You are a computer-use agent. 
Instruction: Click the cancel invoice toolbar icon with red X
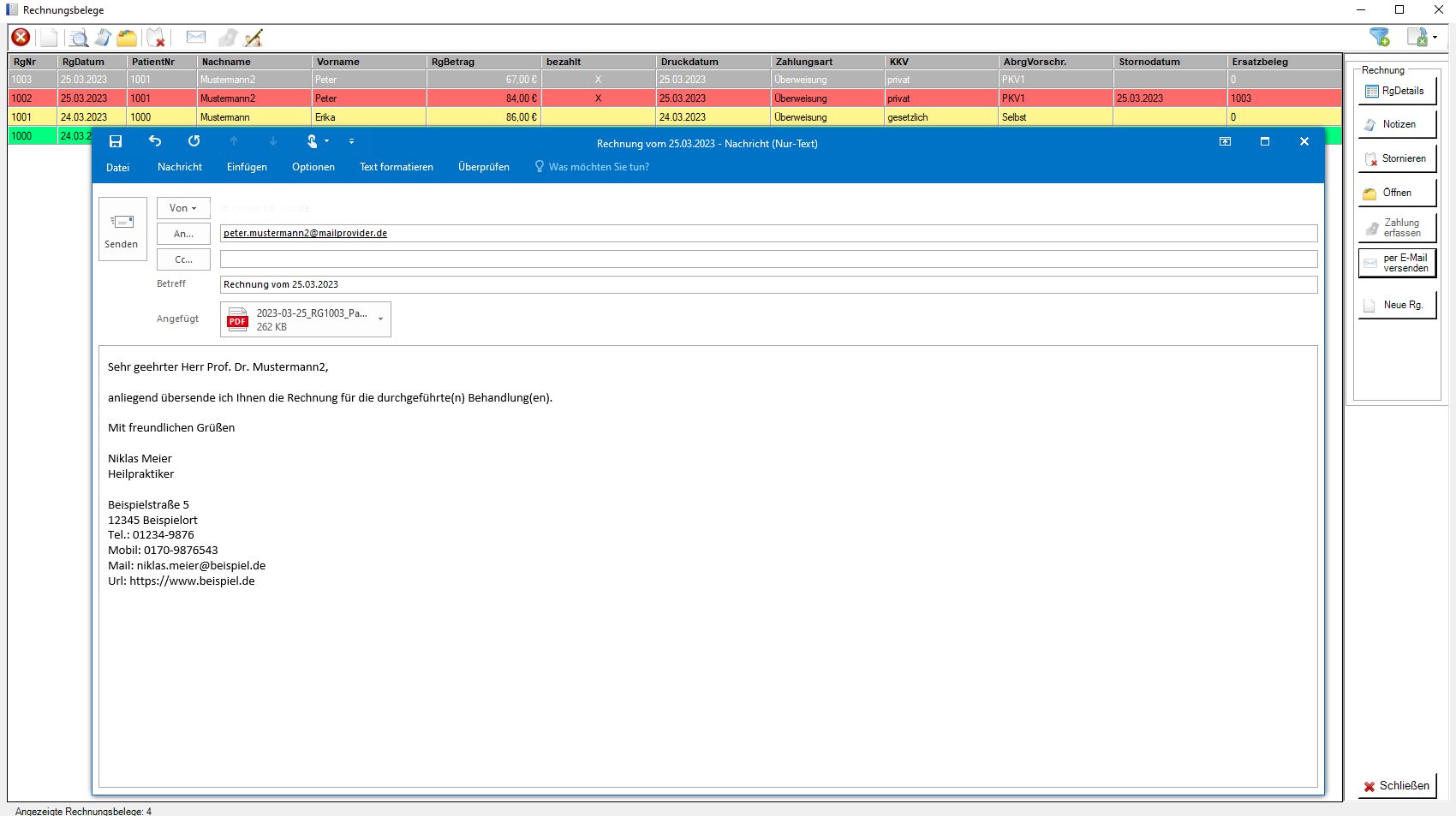pyautogui.click(x=156, y=38)
